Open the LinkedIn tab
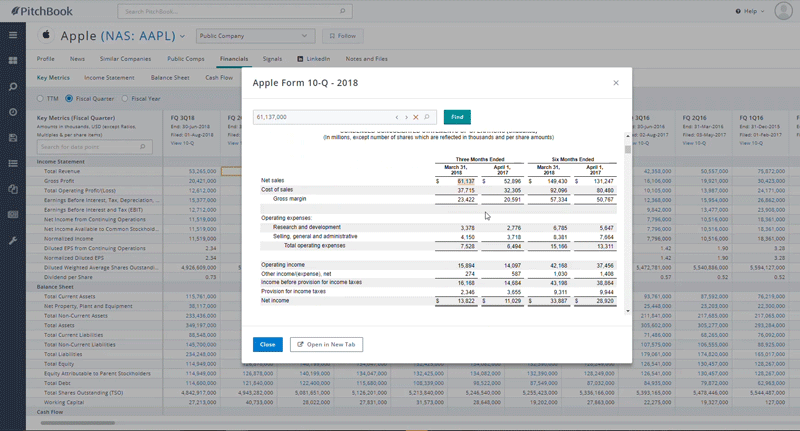This screenshot has width=800, height=431. pos(314,59)
